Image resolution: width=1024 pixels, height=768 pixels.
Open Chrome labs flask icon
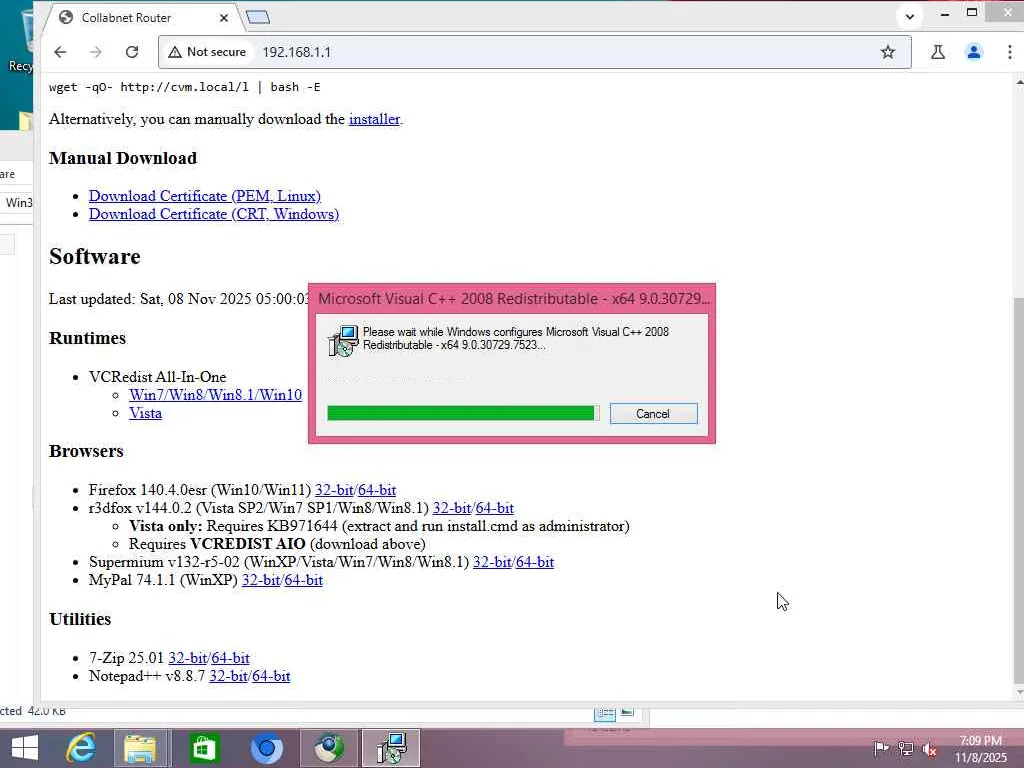click(938, 52)
